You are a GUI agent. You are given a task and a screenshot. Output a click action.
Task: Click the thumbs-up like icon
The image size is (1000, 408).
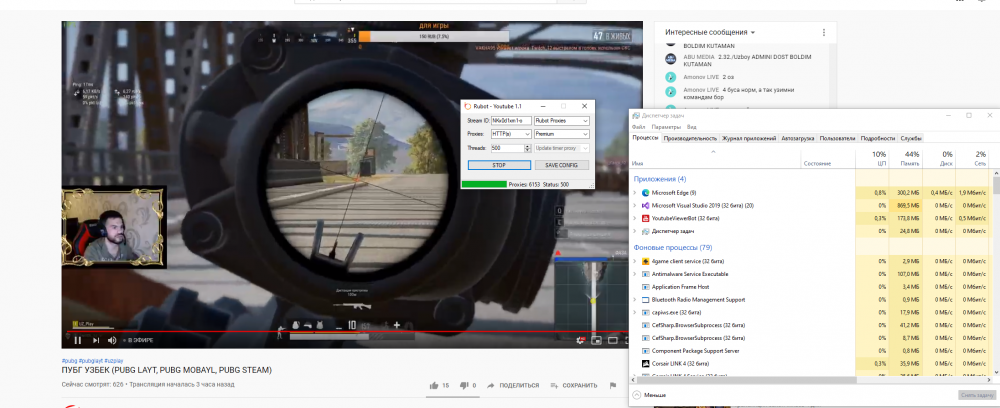tap(433, 385)
